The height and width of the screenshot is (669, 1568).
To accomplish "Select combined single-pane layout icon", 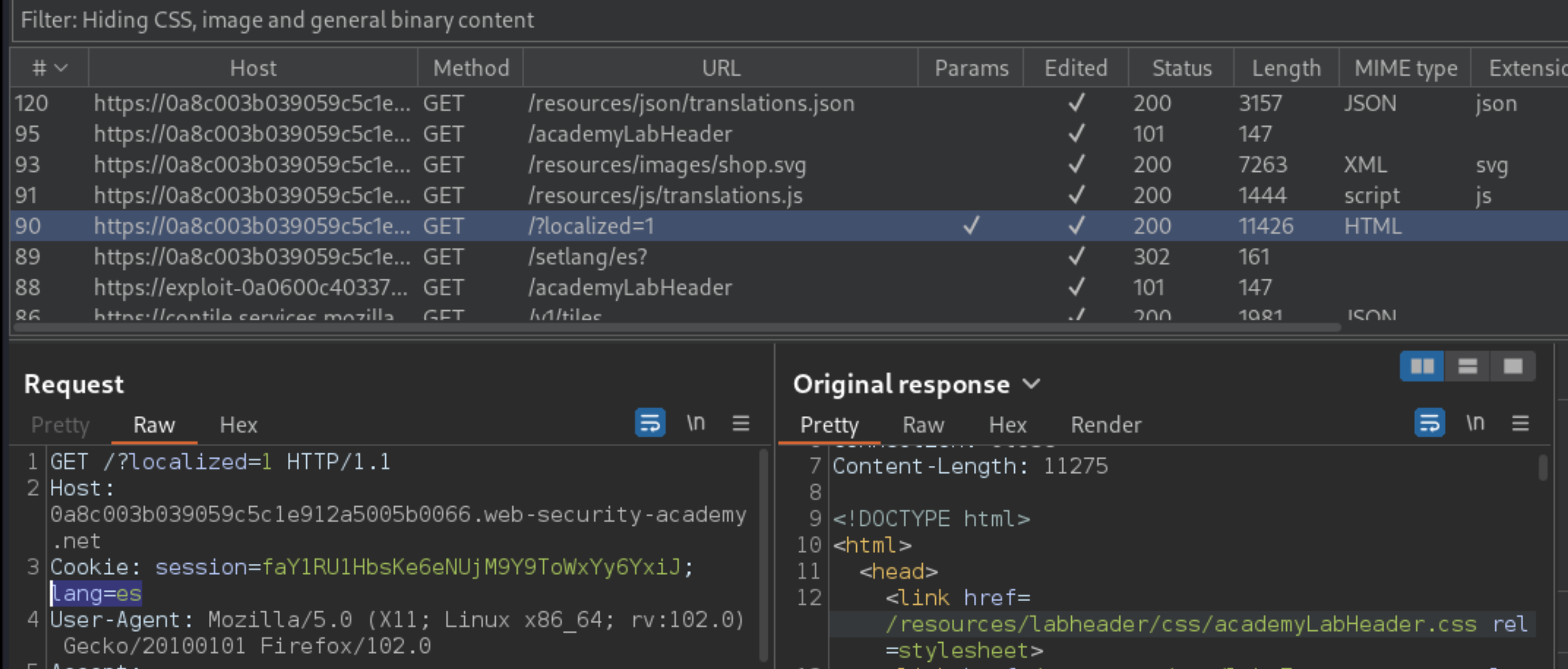I will [x=1513, y=367].
